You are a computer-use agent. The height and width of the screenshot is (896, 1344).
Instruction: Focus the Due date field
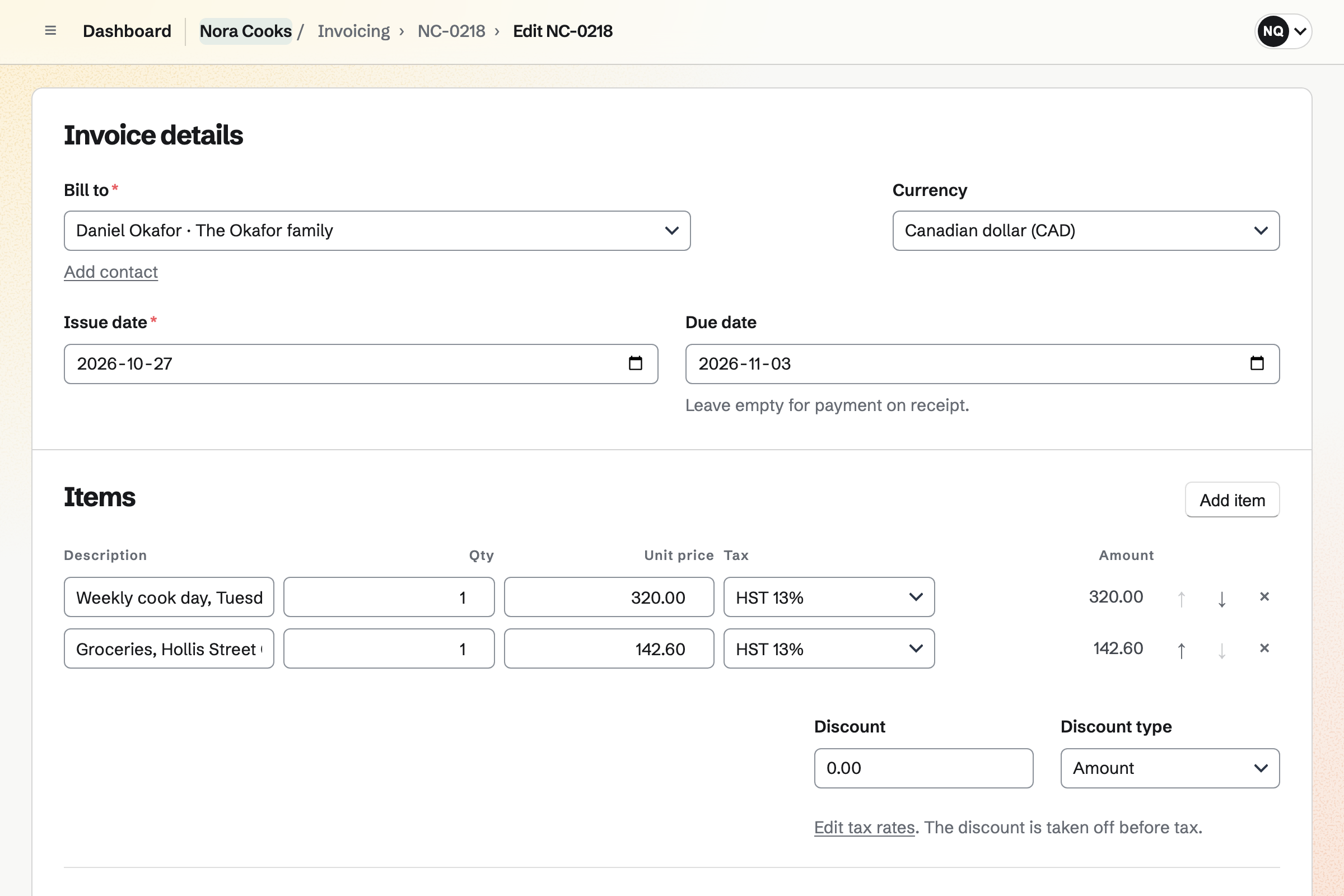(982, 364)
